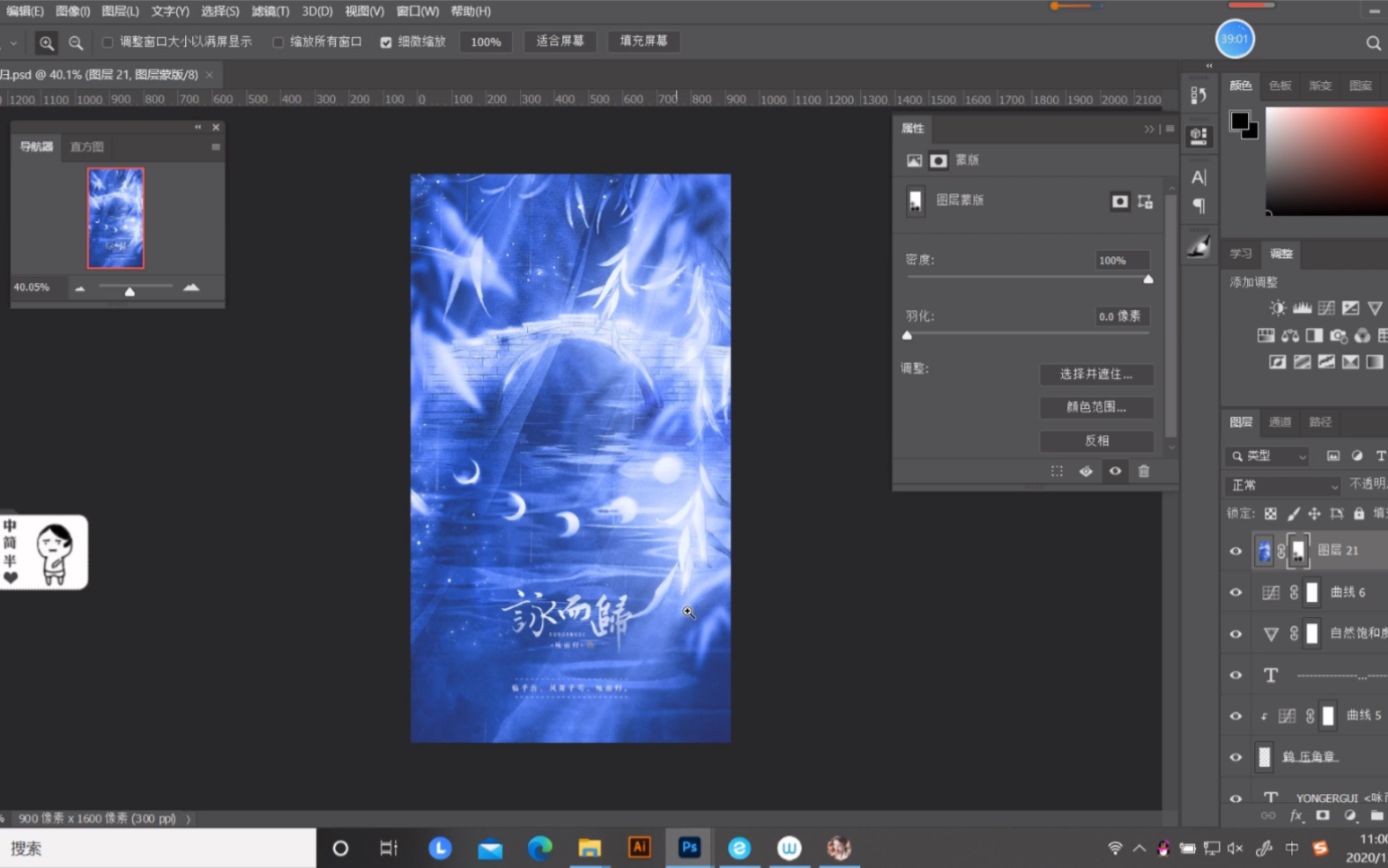Add a Posterize adjustment
Viewport: 1388px width, 868px height.
pos(1302,361)
